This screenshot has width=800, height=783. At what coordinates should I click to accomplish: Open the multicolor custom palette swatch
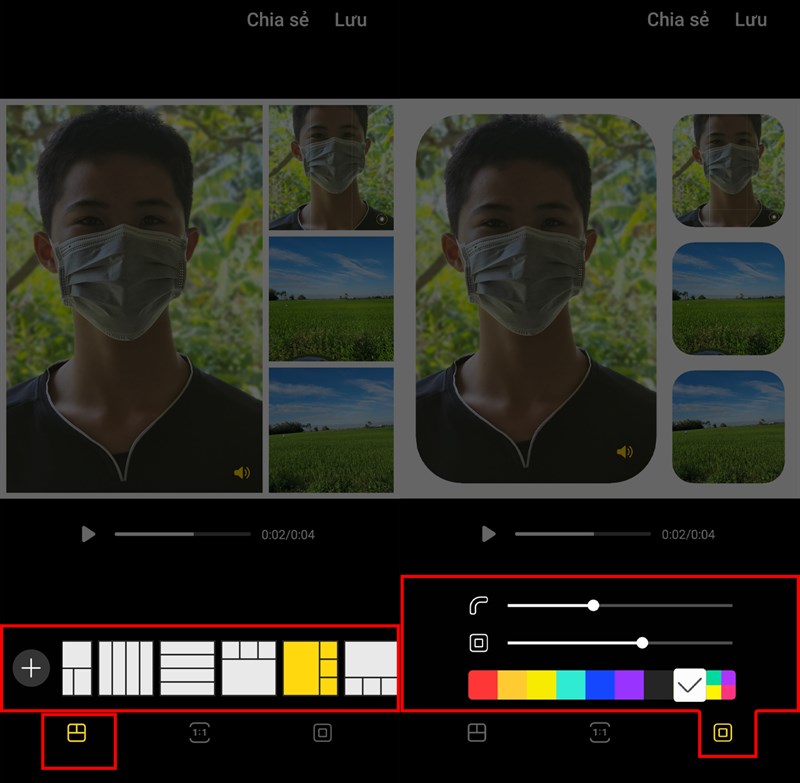(x=721, y=685)
